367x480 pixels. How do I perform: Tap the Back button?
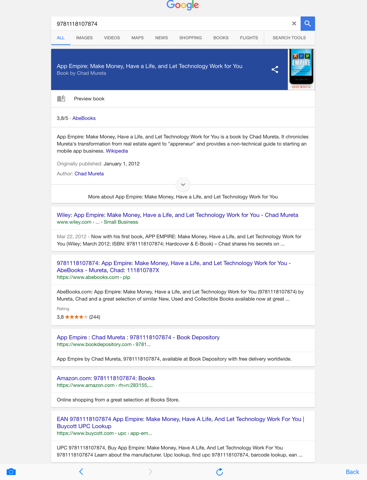(352, 472)
